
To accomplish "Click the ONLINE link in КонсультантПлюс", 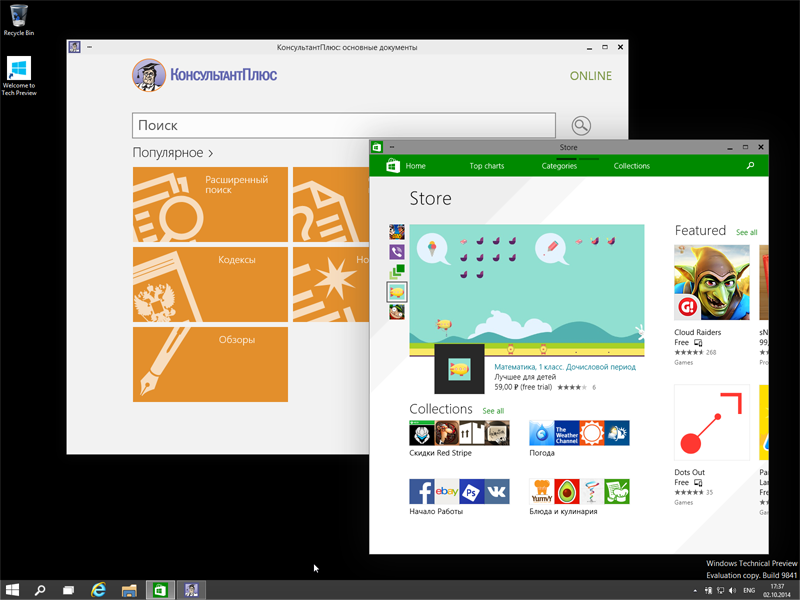I will (590, 76).
